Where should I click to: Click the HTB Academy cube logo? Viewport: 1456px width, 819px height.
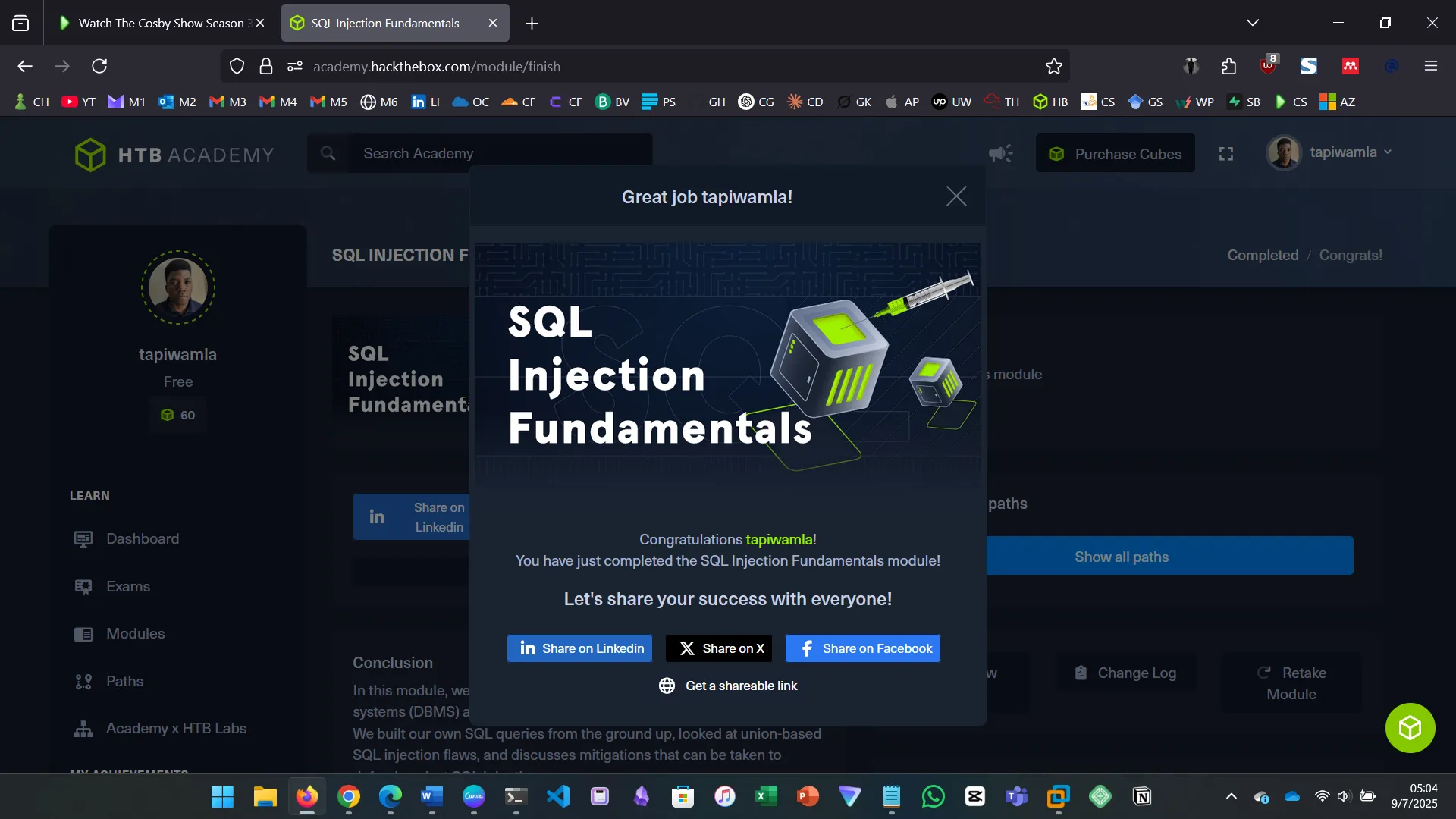(90, 155)
